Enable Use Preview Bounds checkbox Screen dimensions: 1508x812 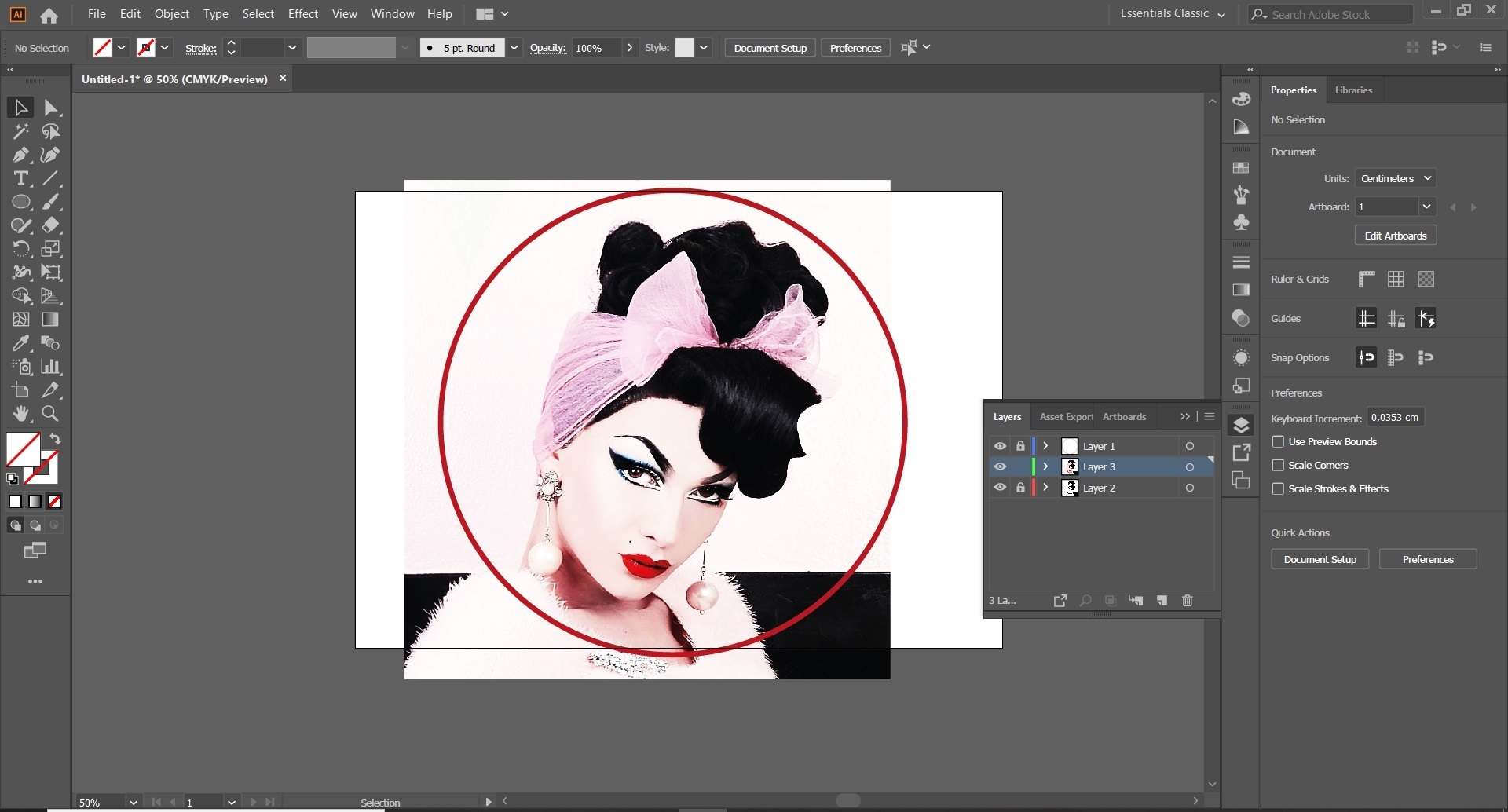pyautogui.click(x=1278, y=441)
